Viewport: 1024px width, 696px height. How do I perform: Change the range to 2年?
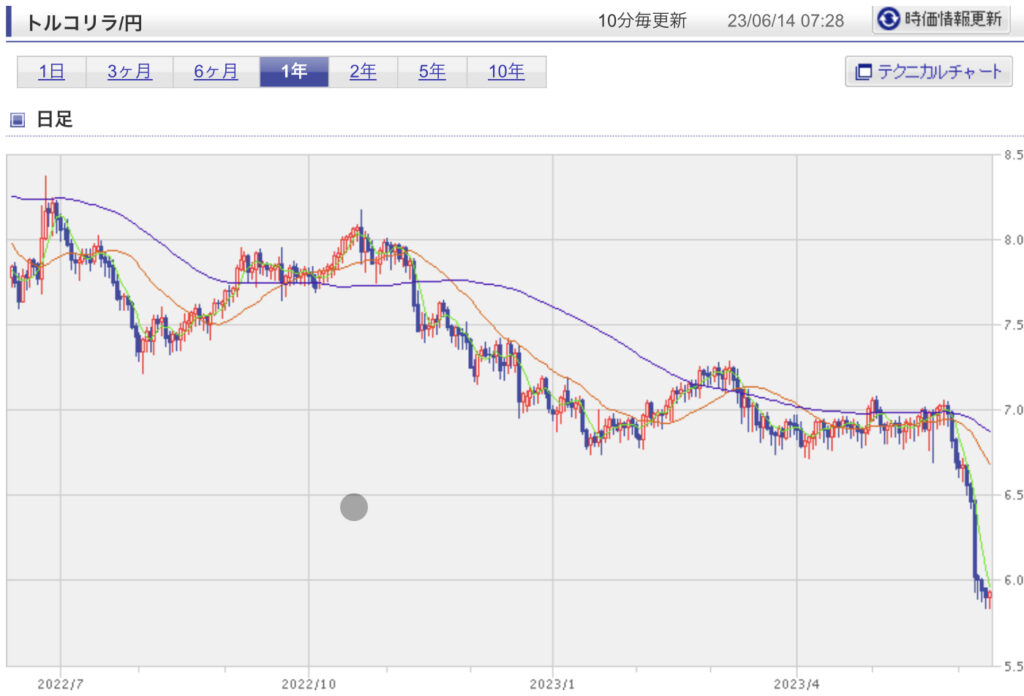[363, 72]
